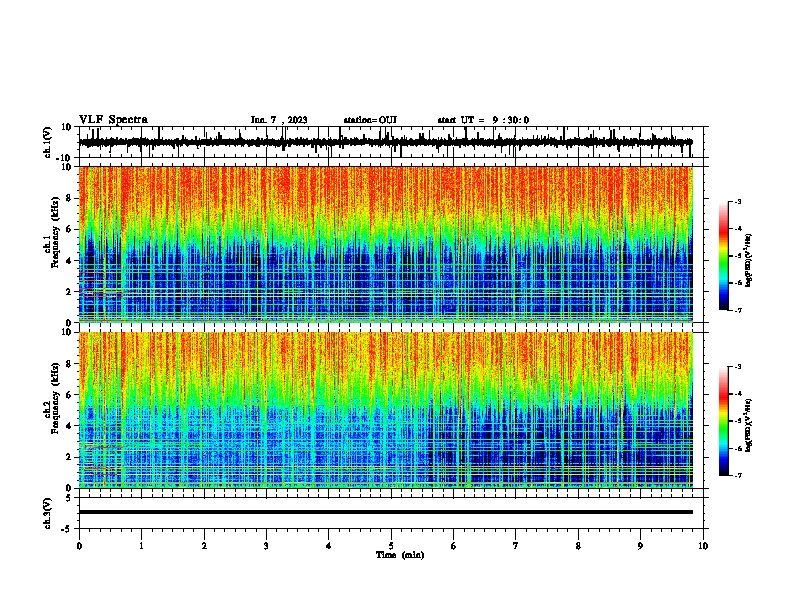Click time axis tick label "2"
The image size is (792, 612).
click(204, 546)
